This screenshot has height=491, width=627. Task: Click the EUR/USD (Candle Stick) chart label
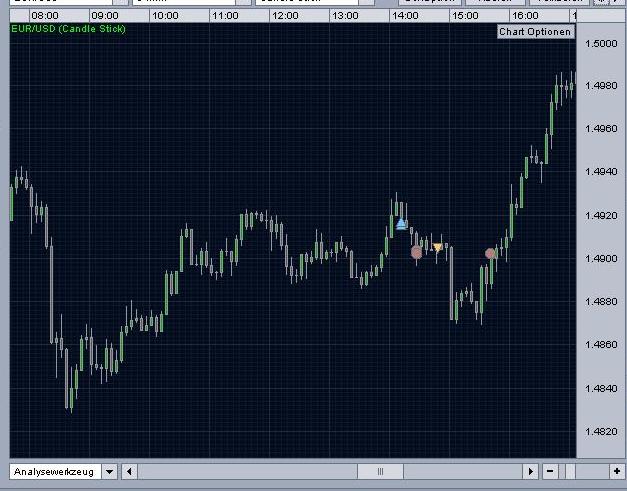click(68, 29)
